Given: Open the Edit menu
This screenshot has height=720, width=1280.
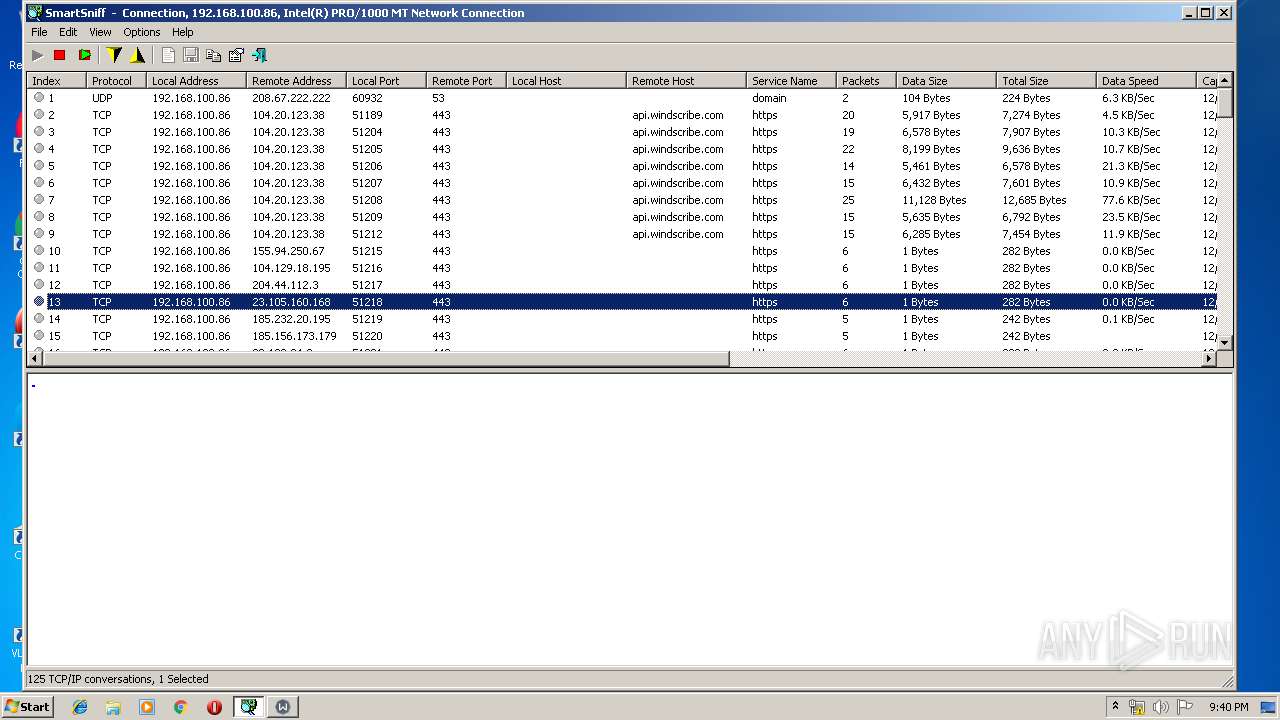Looking at the screenshot, I should [68, 32].
